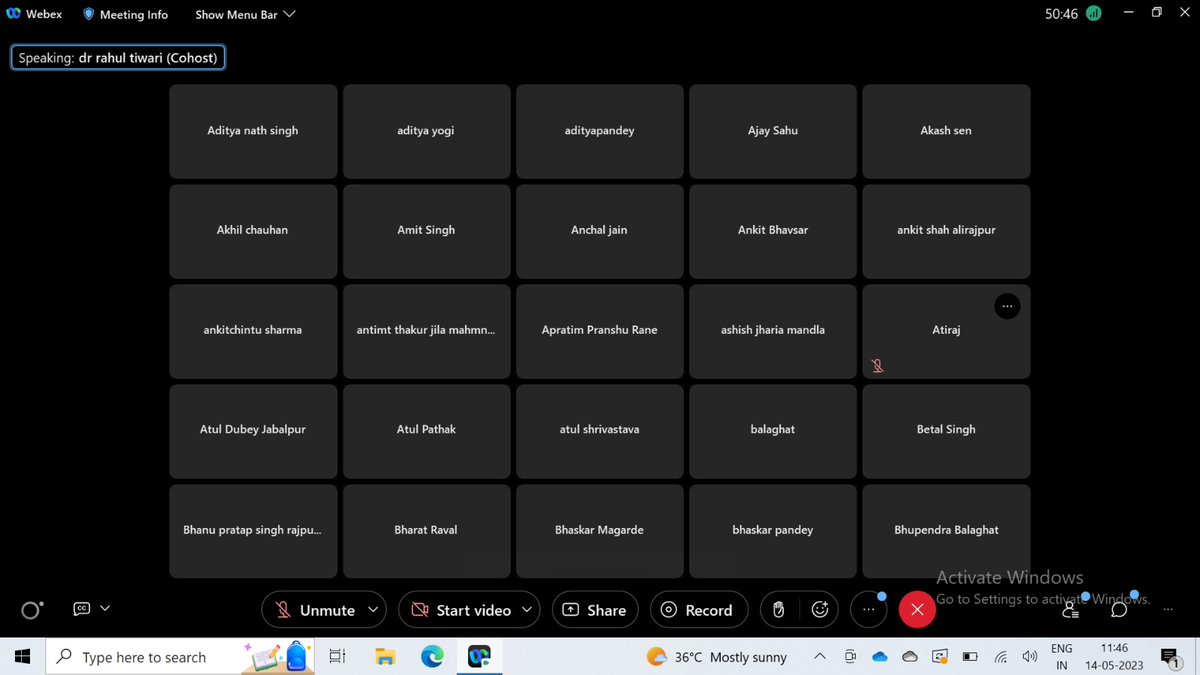Open video options arrow beside Start video
Viewport: 1200px width, 675px height.
pyautogui.click(x=528, y=610)
